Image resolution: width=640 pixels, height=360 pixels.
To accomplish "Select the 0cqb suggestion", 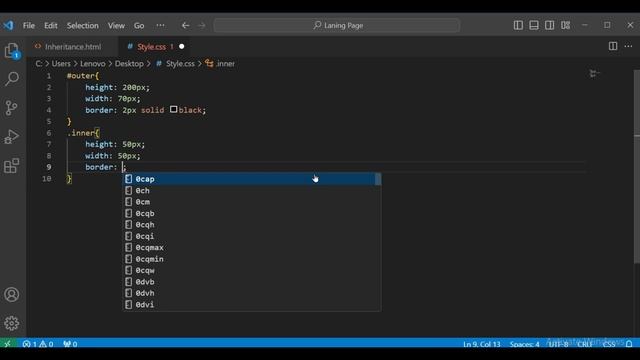I will point(252,213).
